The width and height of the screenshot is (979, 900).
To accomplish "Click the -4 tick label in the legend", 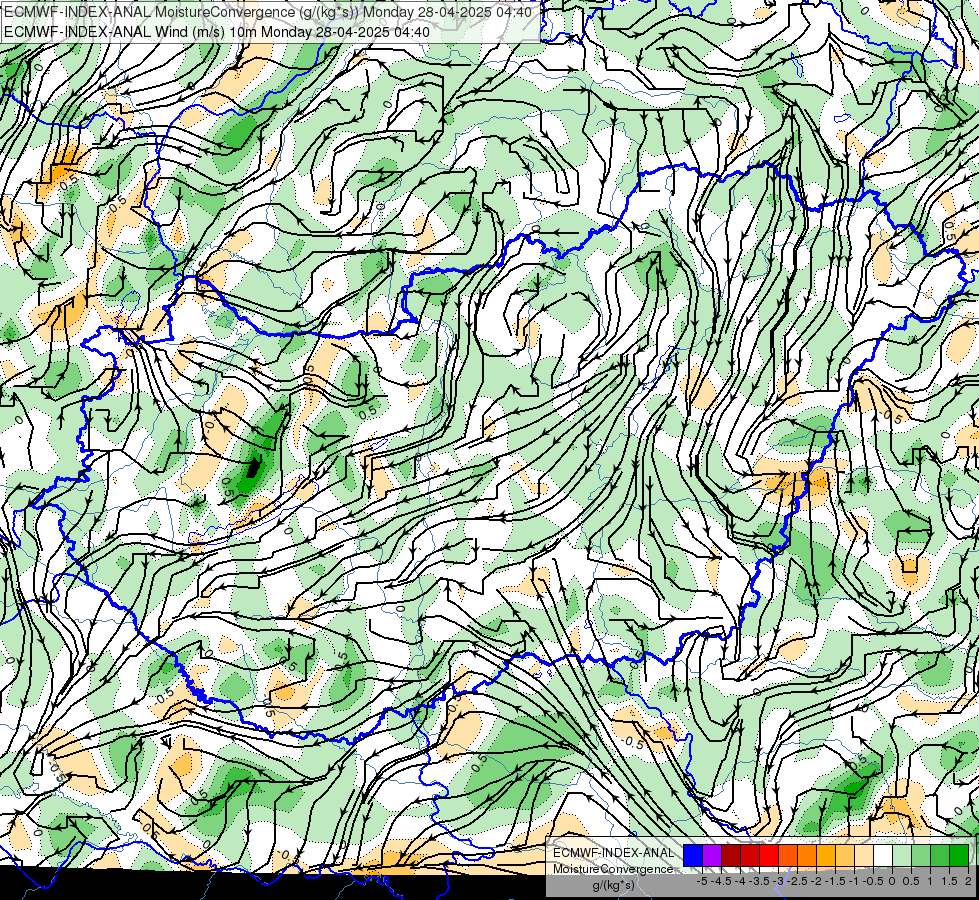I will [x=740, y=881].
